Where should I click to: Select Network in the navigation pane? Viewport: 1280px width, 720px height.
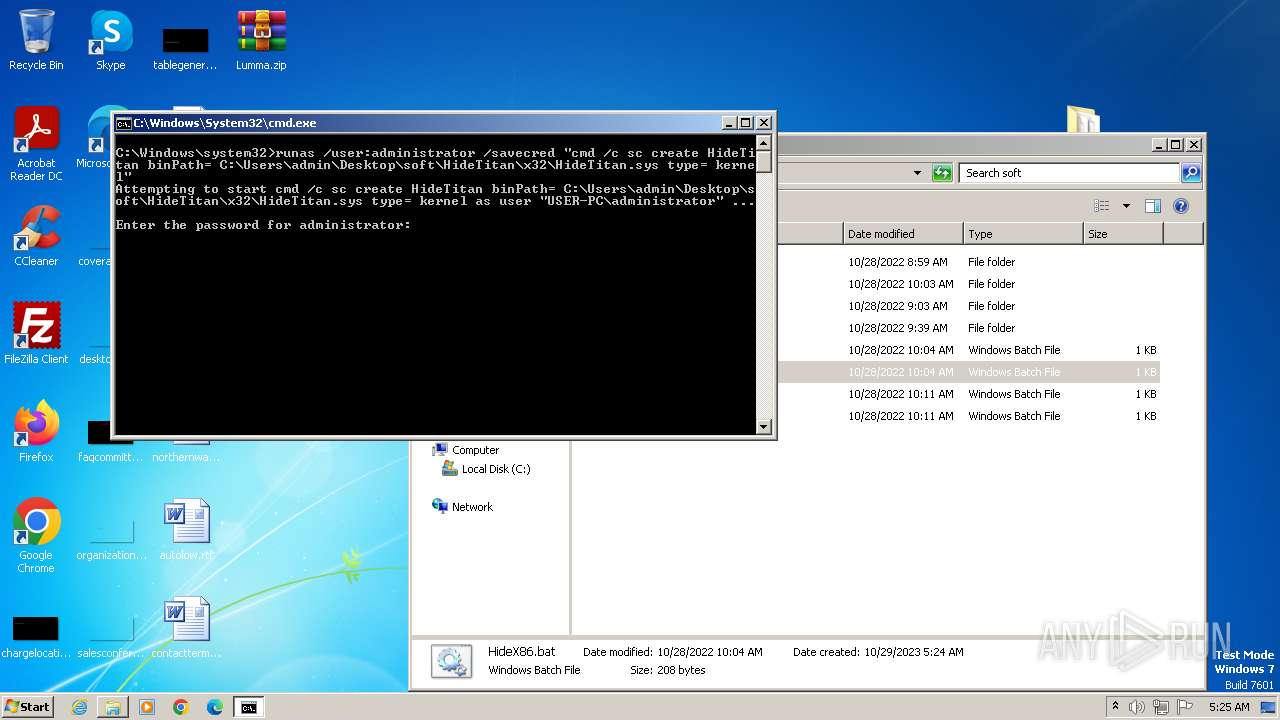(462, 507)
